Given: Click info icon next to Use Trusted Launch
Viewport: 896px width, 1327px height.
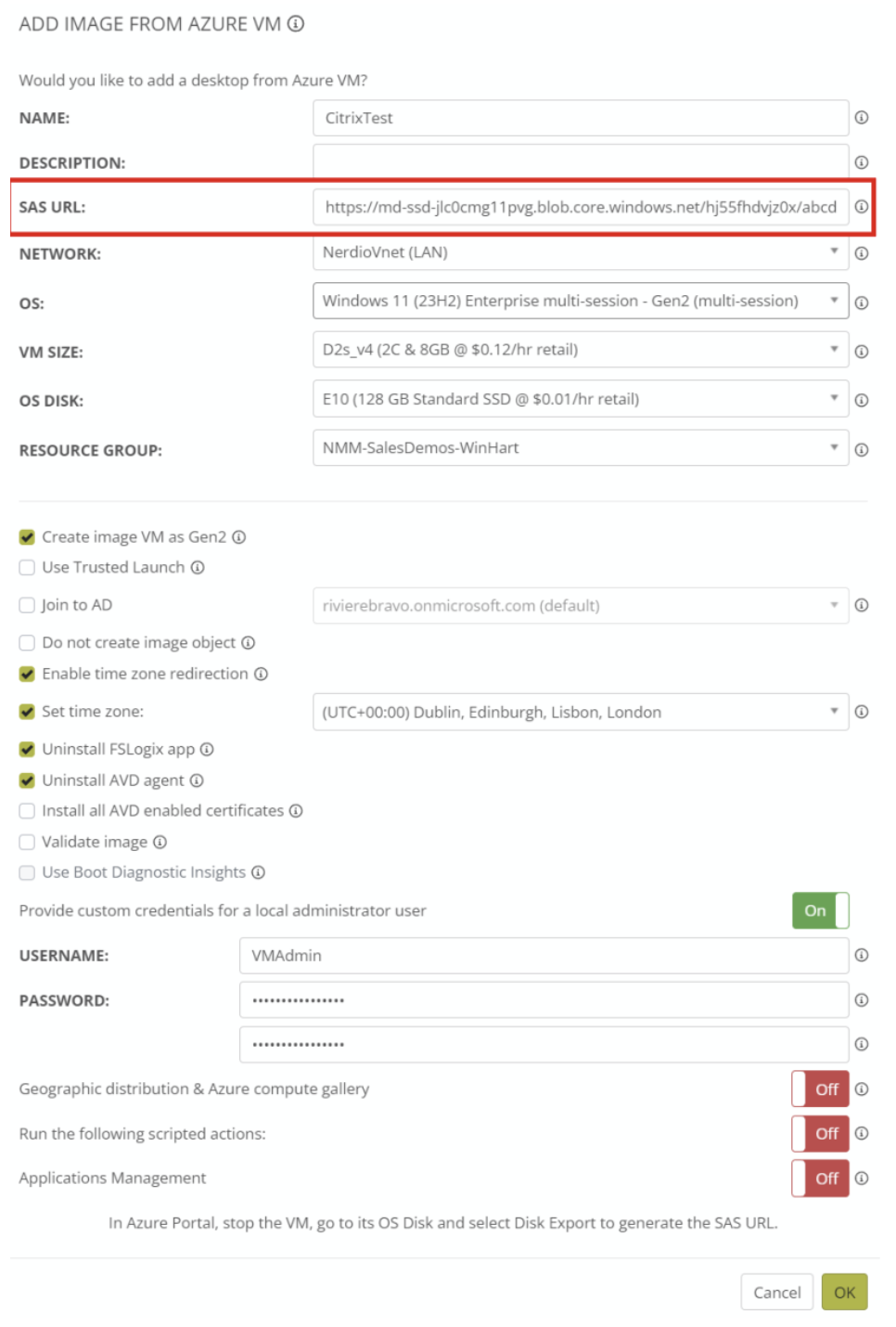Looking at the screenshot, I should point(198,568).
